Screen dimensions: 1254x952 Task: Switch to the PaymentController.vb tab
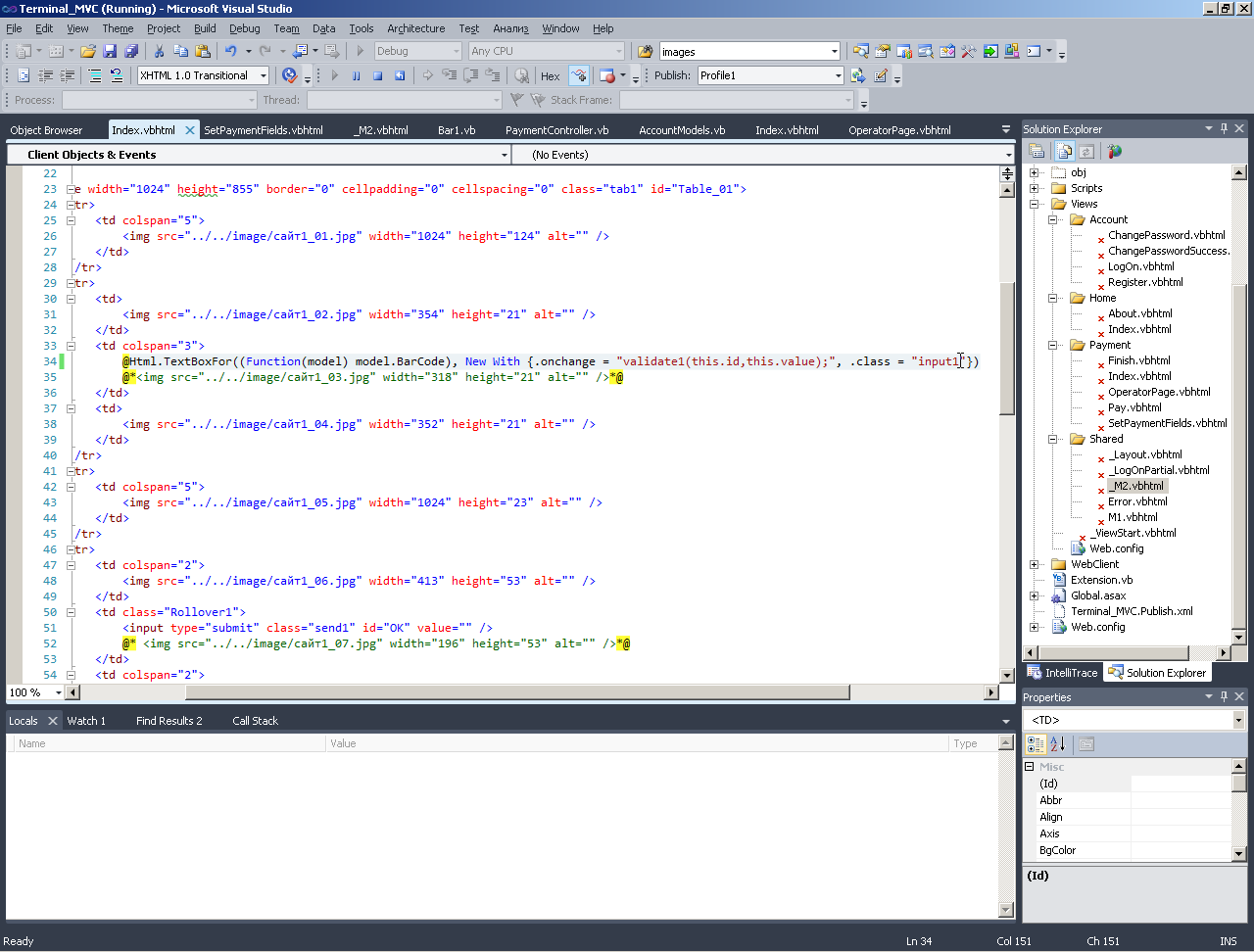pos(556,130)
